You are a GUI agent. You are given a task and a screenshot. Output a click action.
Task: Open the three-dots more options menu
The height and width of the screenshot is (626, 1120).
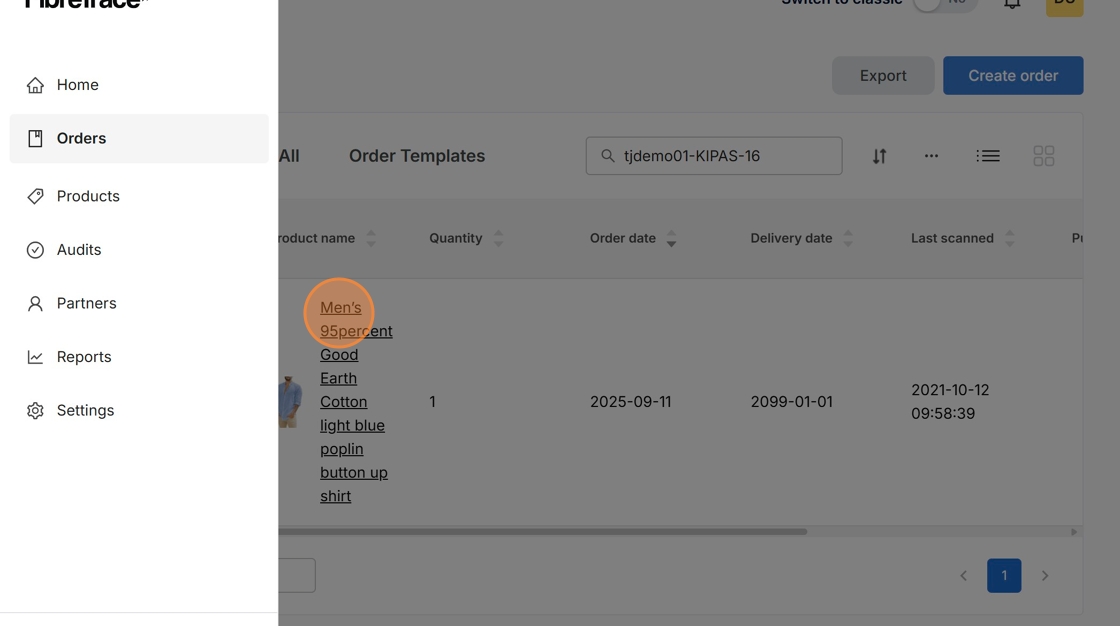(931, 156)
